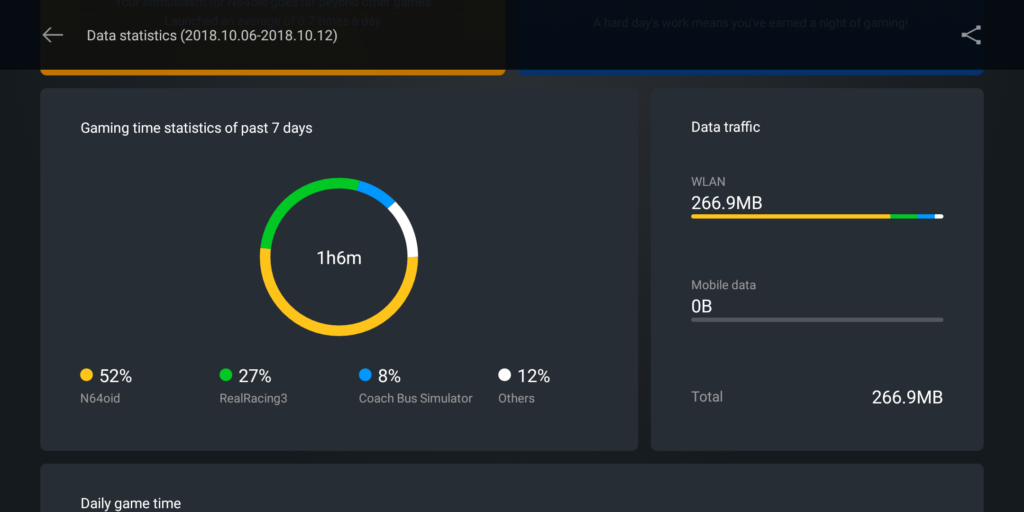This screenshot has height=512, width=1024.
Task: Tap the Total data traffic row
Action: [816, 397]
